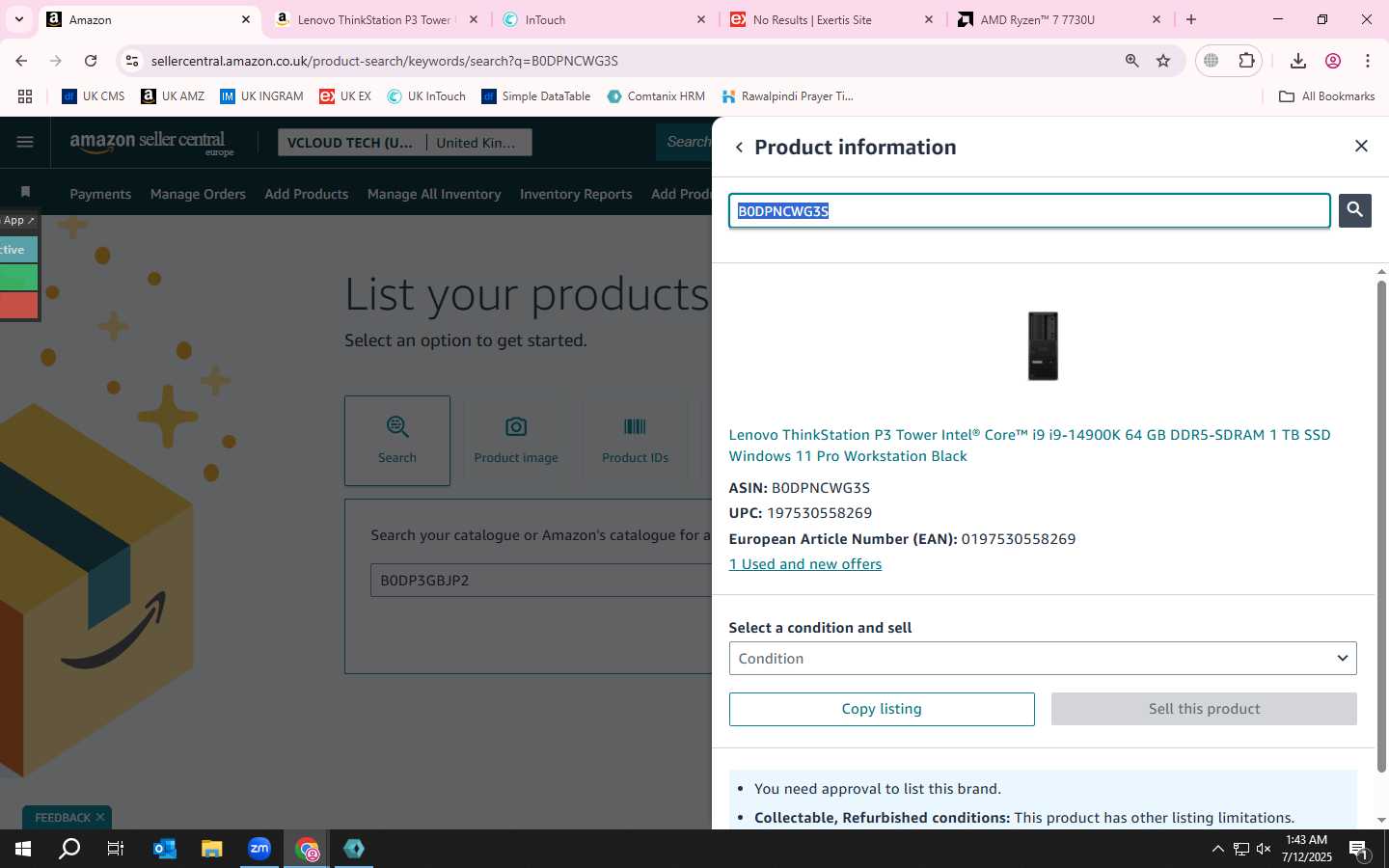Click the Sell this product button
The height and width of the screenshot is (868, 1389).
tap(1204, 709)
